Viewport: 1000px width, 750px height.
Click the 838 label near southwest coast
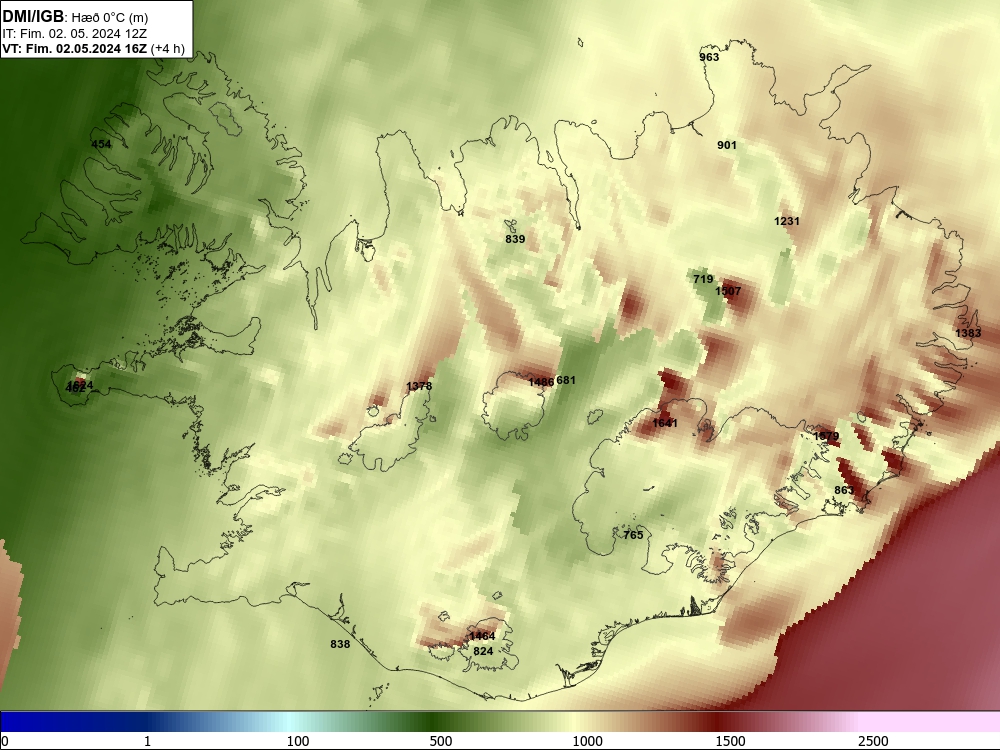[x=340, y=645]
